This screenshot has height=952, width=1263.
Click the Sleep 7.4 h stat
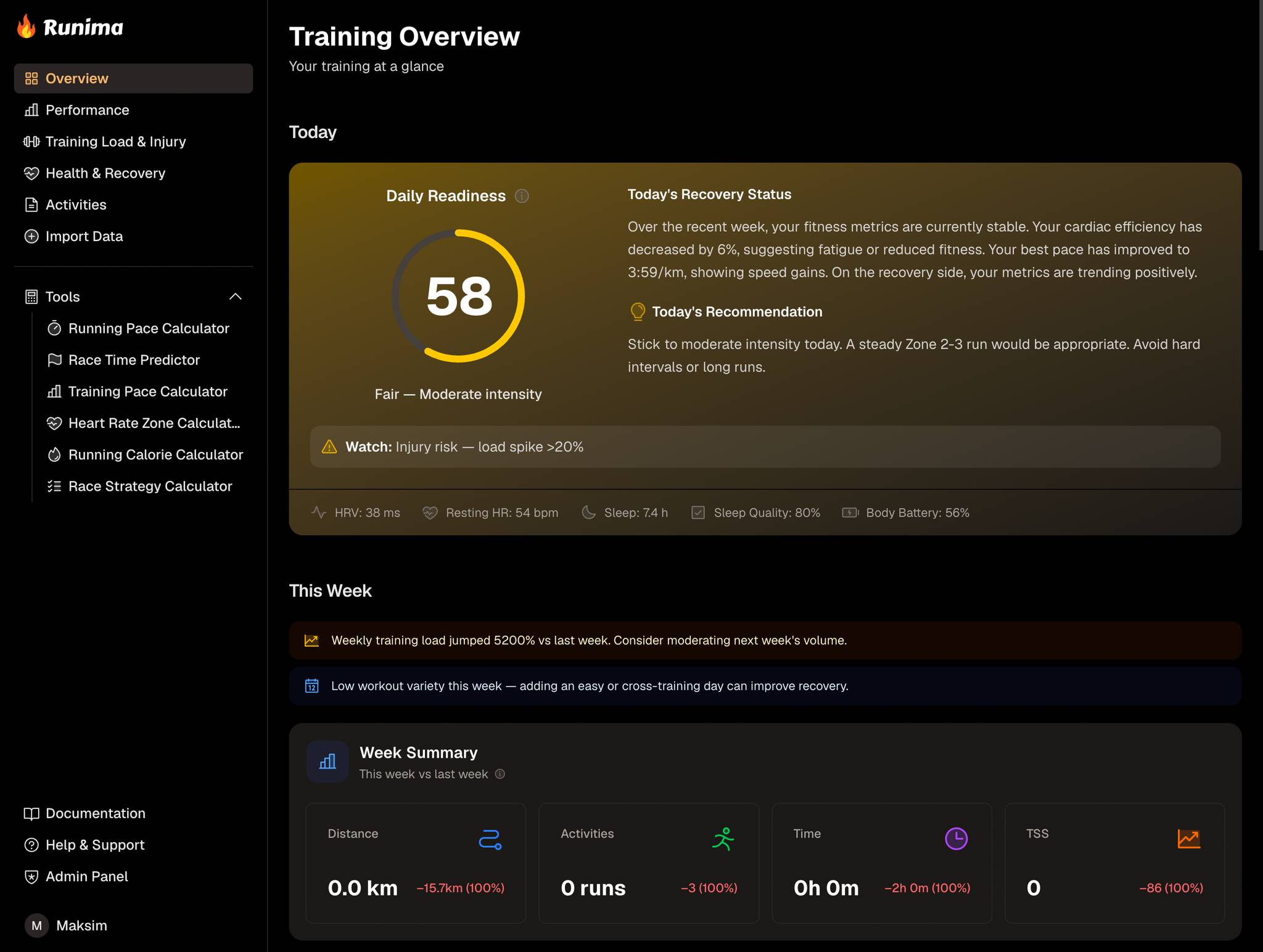pos(625,512)
